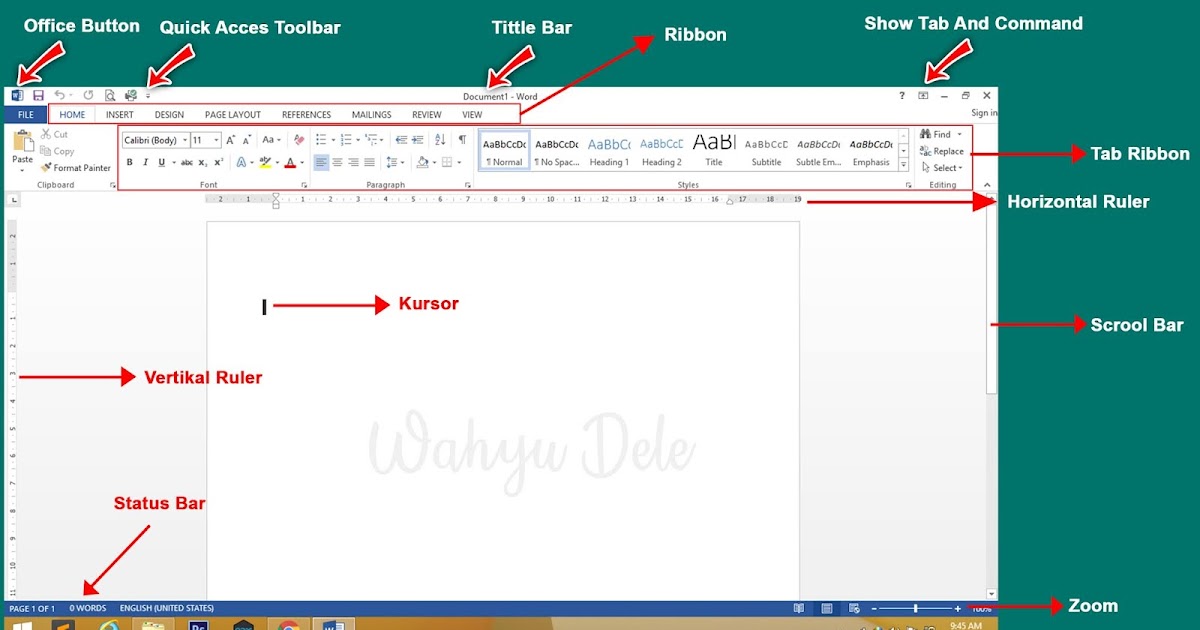Screen dimensions: 1200x630
Task: Open the FILE menu
Action: click(x=24, y=114)
